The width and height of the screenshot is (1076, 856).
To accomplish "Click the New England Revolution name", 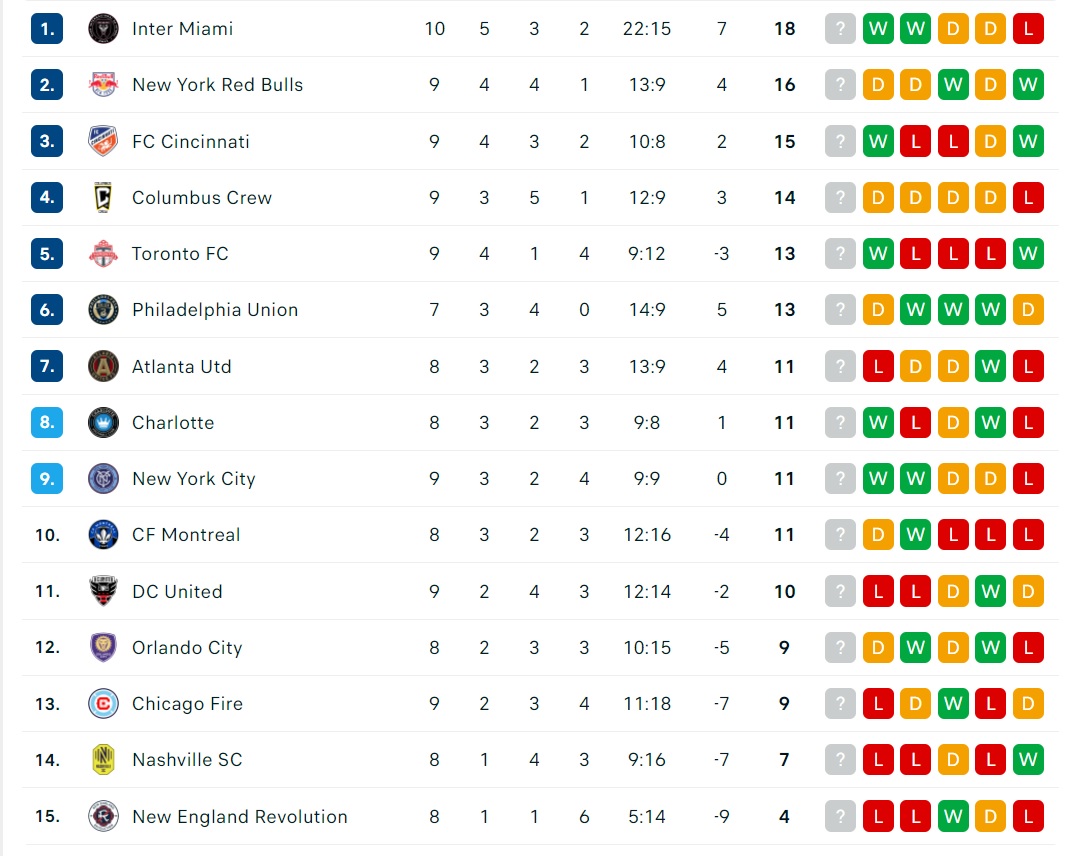I will [239, 817].
